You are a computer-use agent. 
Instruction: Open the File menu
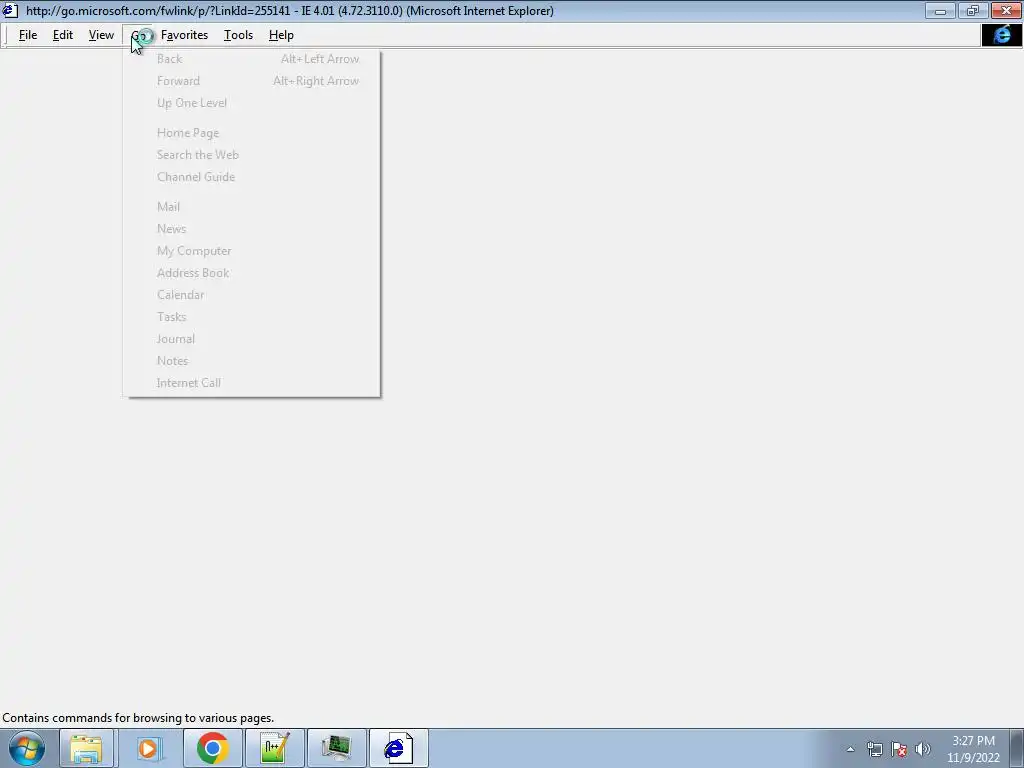[27, 35]
